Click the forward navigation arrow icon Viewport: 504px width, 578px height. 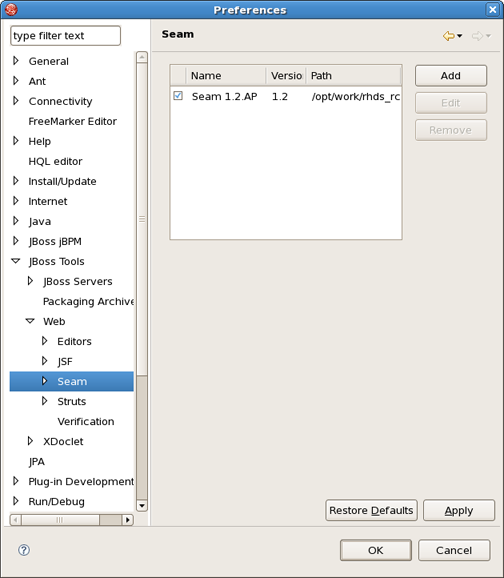(x=477, y=36)
